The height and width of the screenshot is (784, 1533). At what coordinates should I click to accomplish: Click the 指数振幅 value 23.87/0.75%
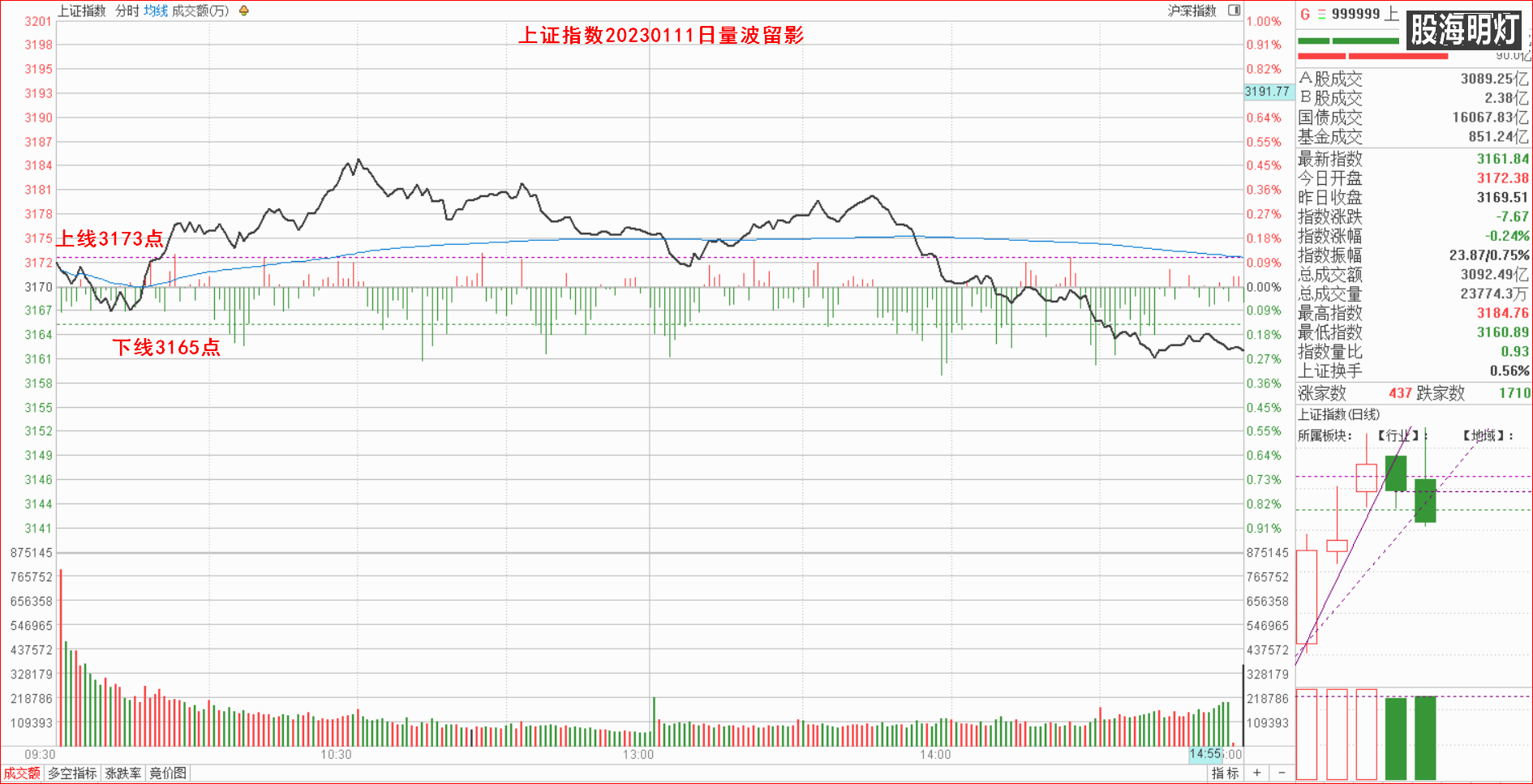(1489, 255)
